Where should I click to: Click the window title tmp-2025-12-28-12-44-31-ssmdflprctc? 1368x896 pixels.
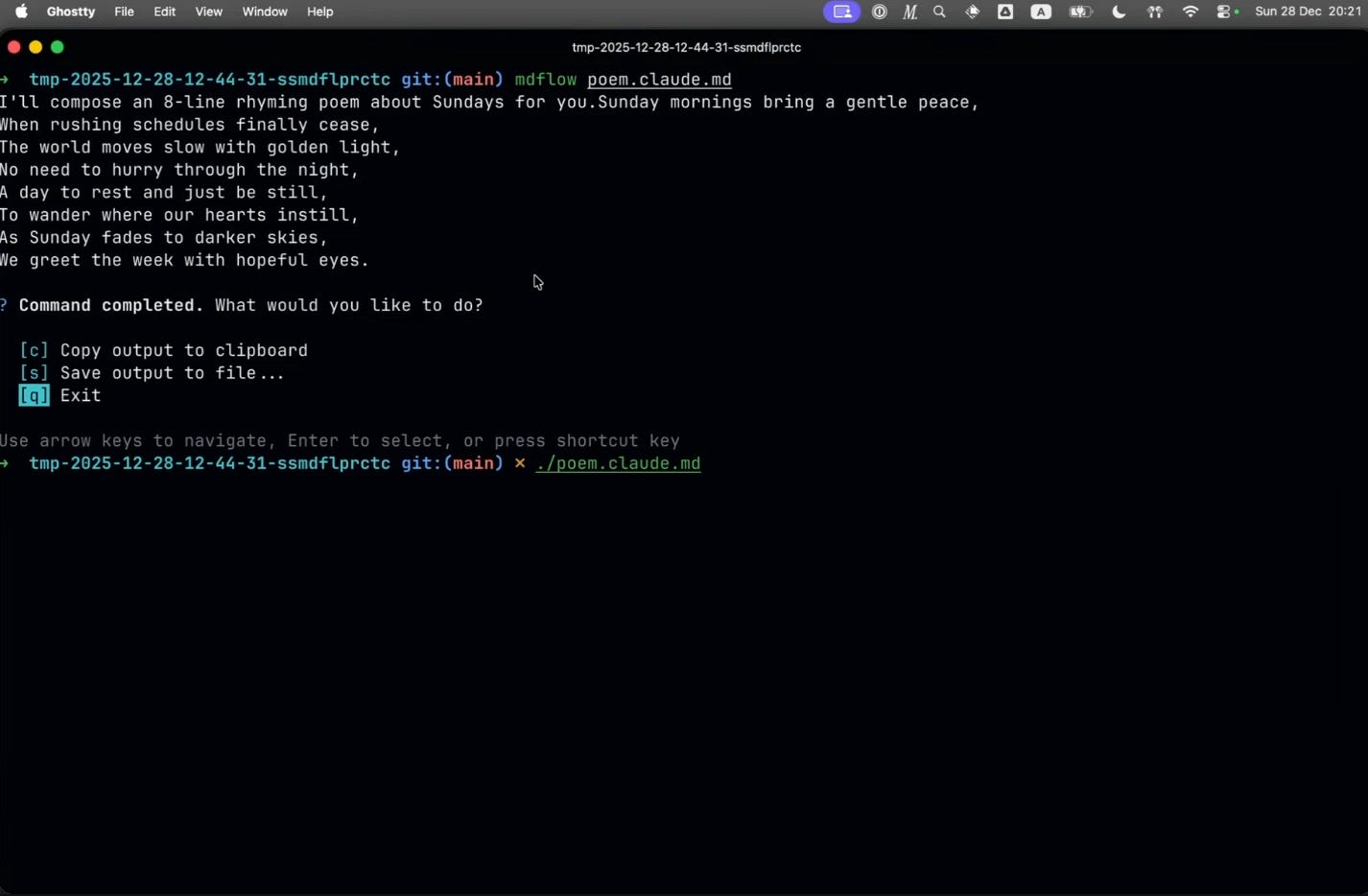(x=686, y=47)
